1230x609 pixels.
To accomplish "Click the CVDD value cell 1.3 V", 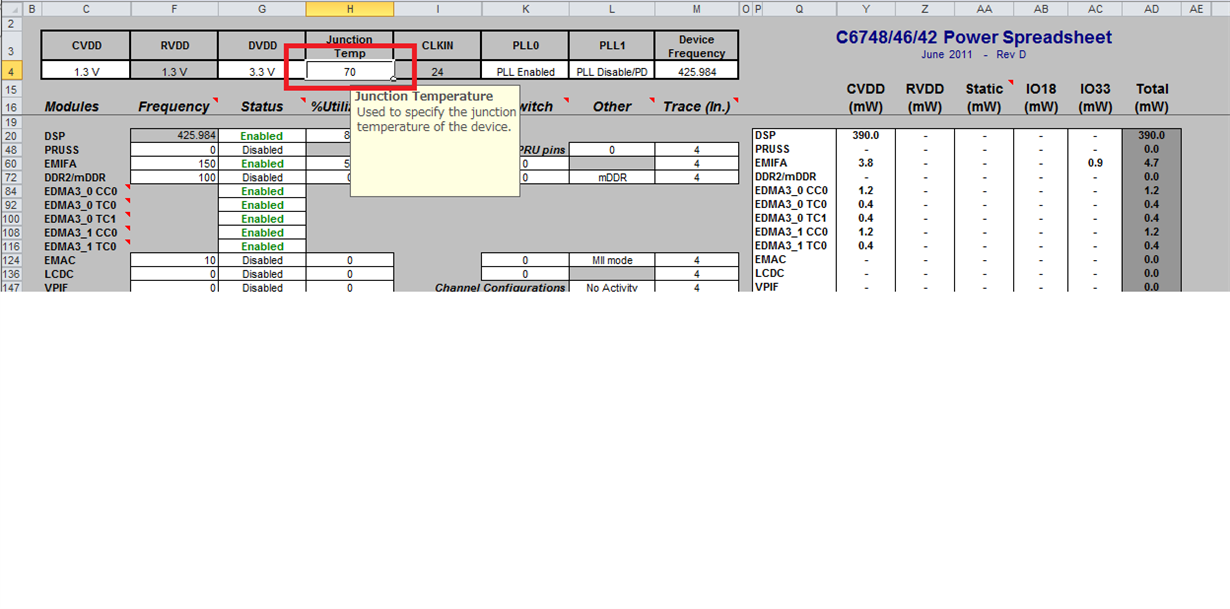I will [x=86, y=71].
